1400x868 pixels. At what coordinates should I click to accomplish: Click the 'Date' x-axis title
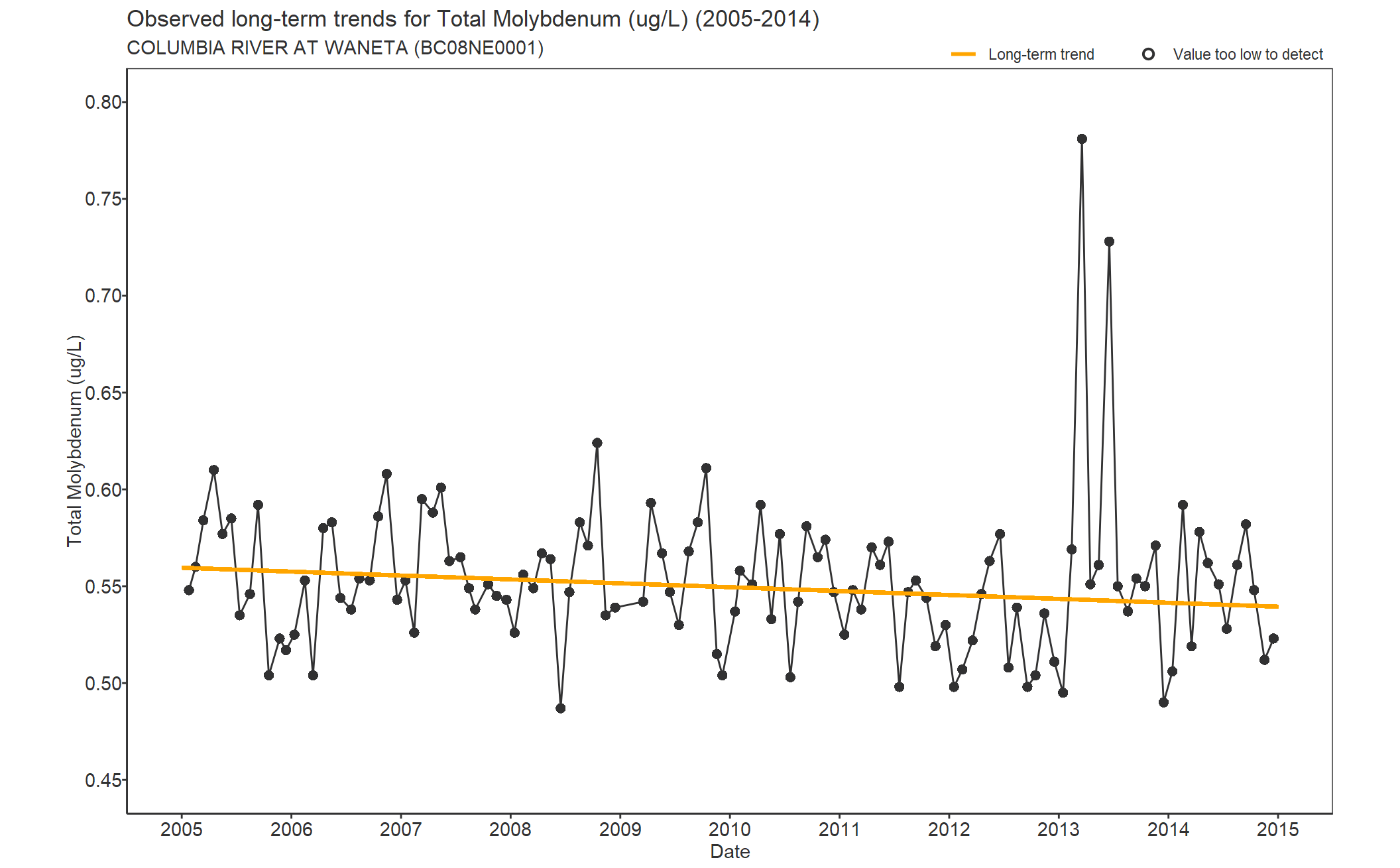point(730,852)
